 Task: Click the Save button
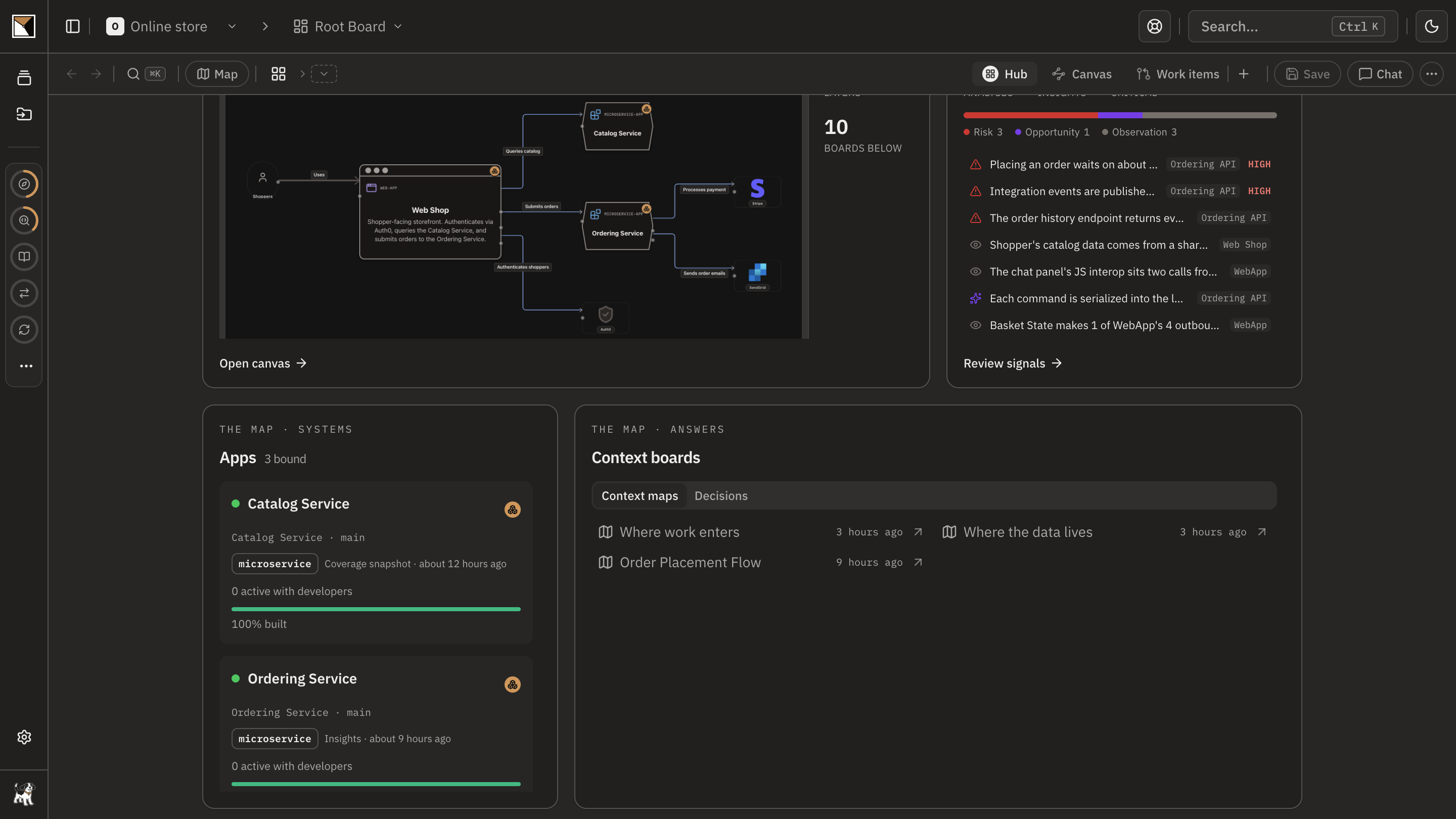point(1307,74)
